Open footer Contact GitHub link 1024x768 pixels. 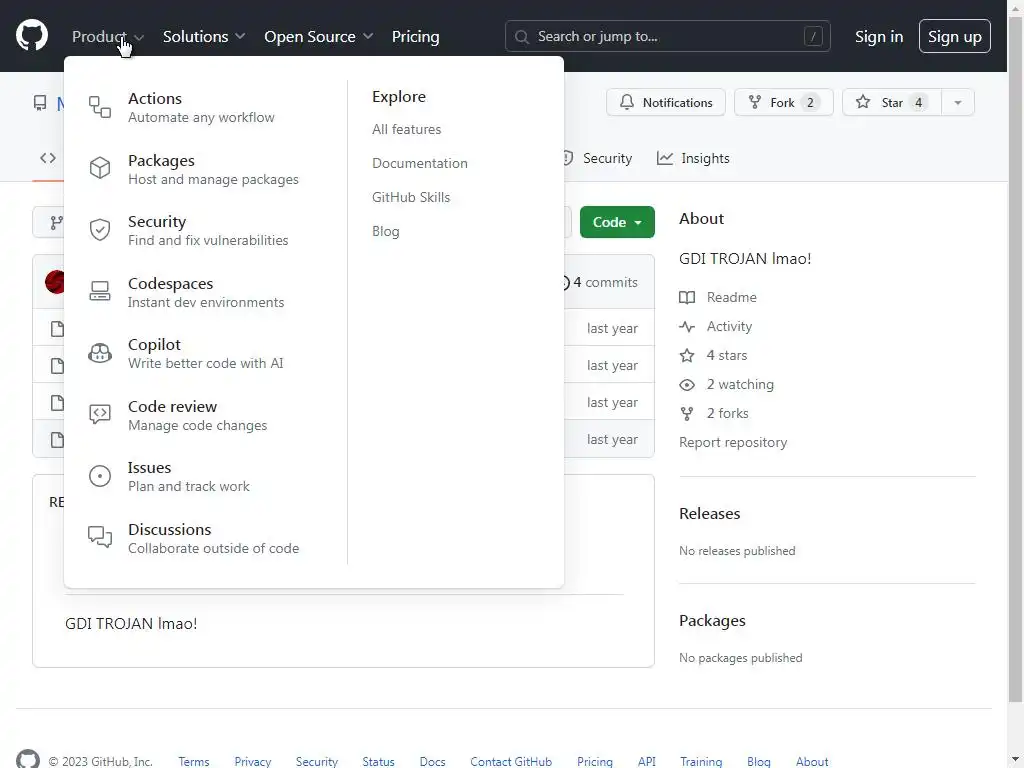pyautogui.click(x=511, y=761)
